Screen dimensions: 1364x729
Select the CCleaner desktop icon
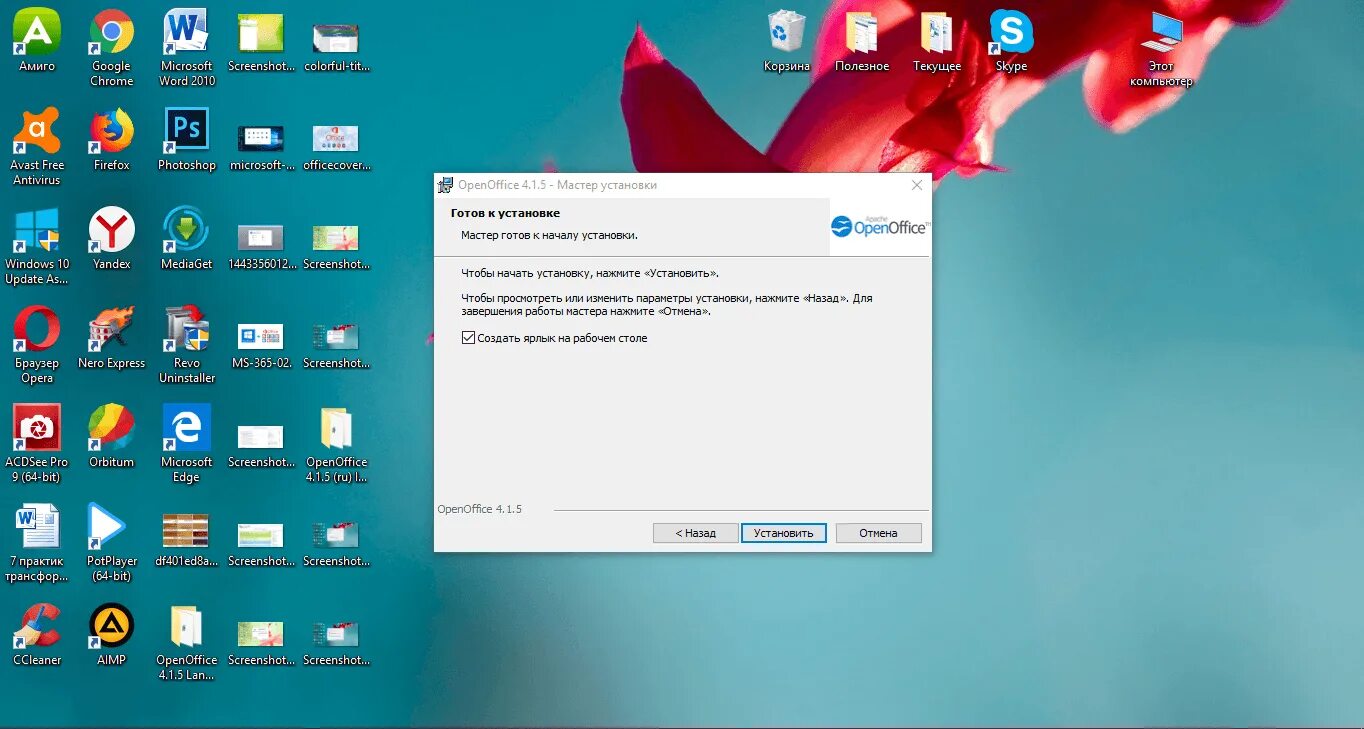(37, 635)
